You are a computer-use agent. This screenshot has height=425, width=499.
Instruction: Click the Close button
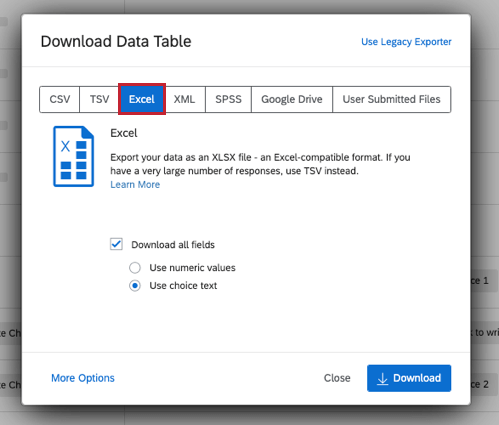coord(337,378)
